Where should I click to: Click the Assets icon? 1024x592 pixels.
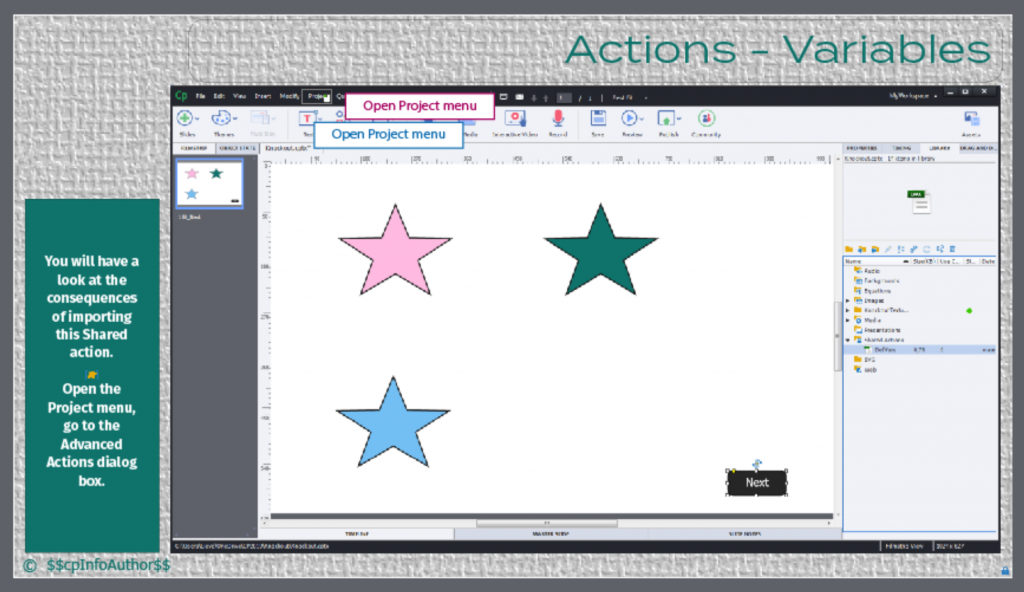pos(971,118)
